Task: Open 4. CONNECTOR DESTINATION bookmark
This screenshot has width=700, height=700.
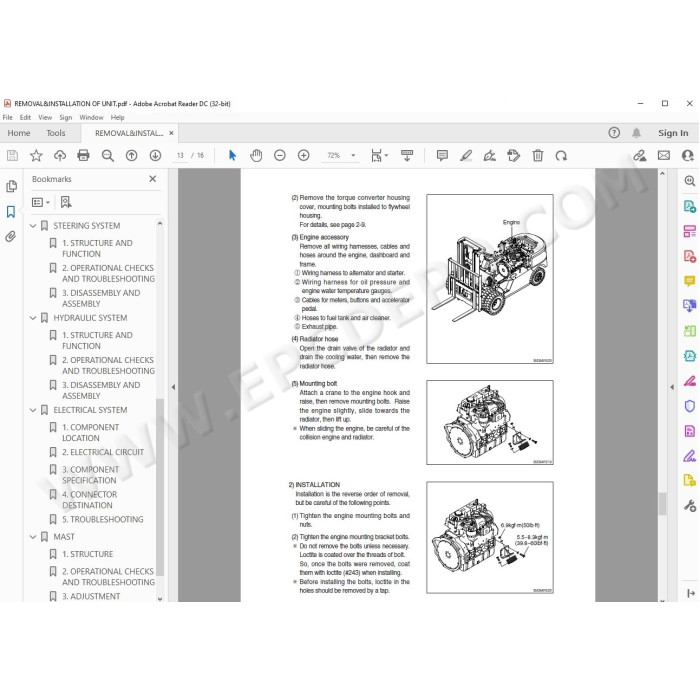Action: pos(90,500)
